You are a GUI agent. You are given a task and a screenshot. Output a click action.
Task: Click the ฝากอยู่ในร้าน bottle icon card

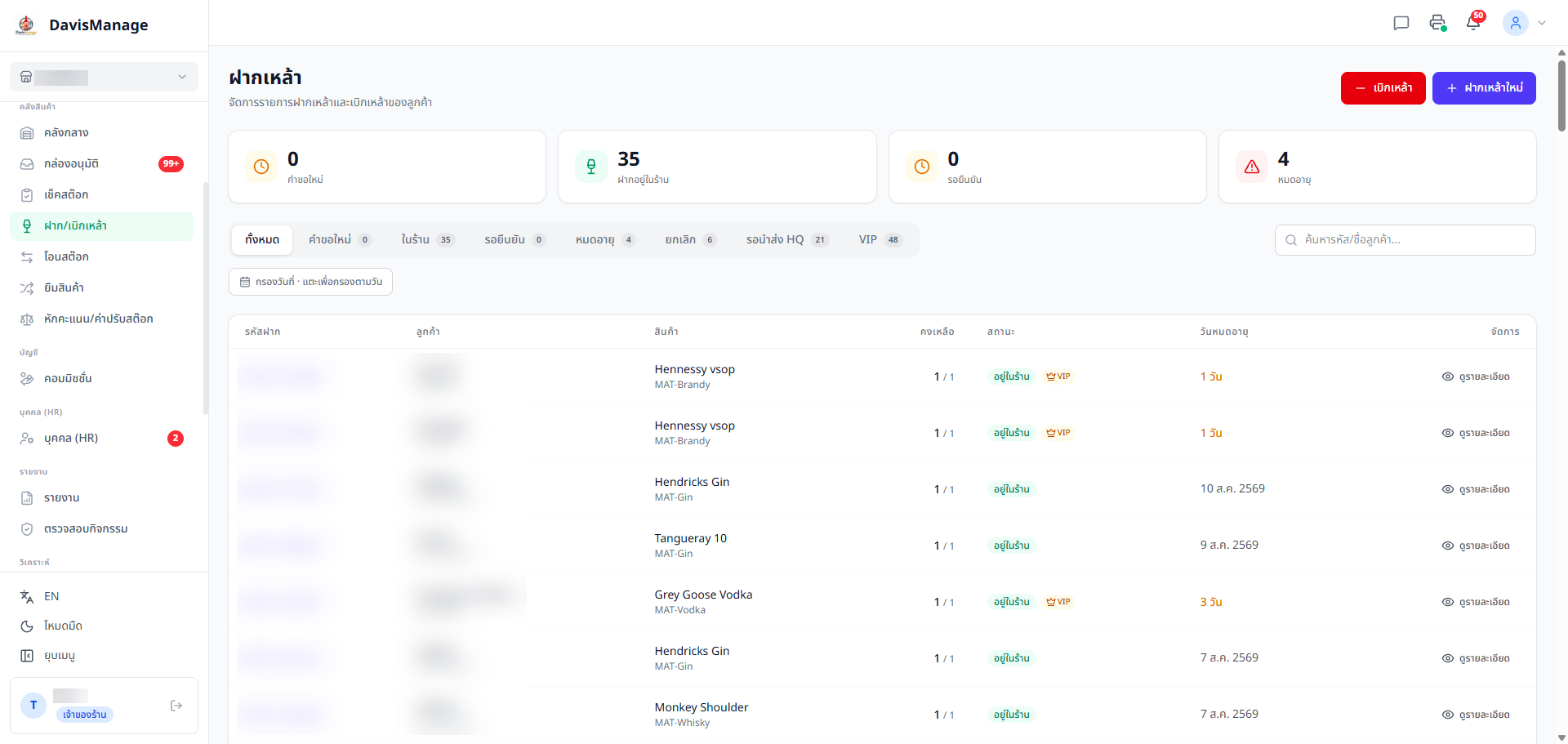click(x=591, y=167)
